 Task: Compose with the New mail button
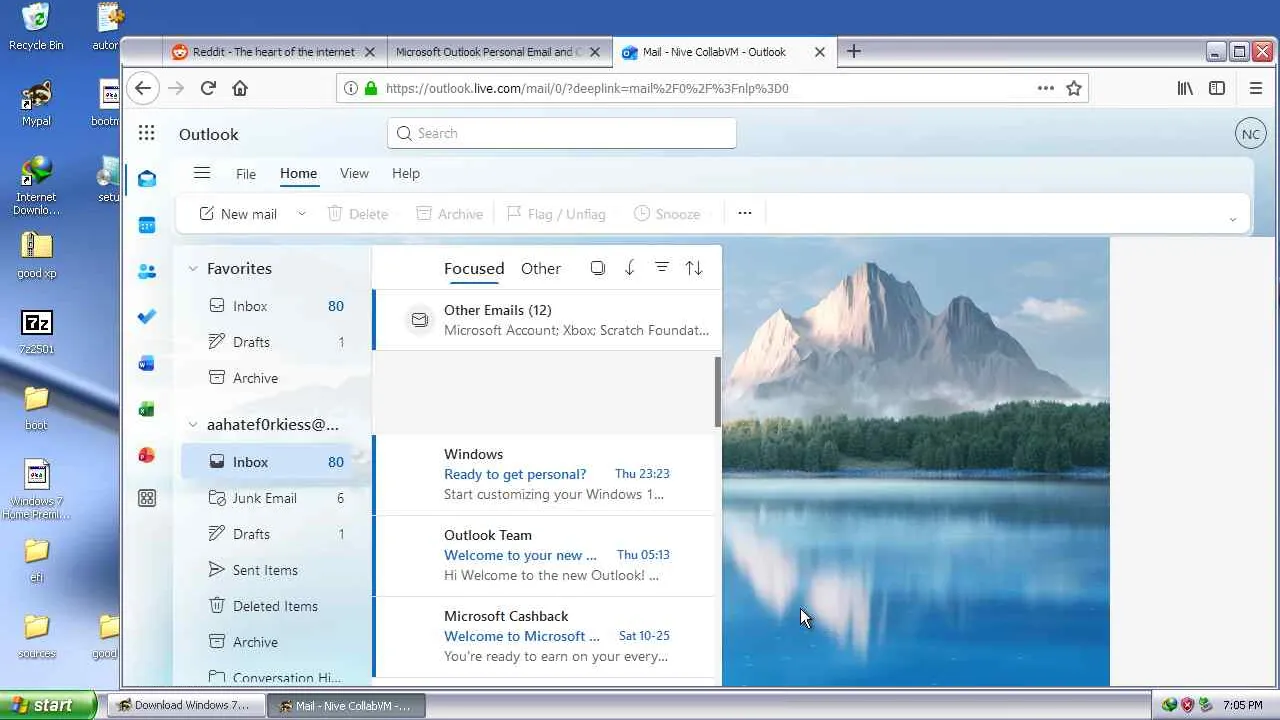238,214
